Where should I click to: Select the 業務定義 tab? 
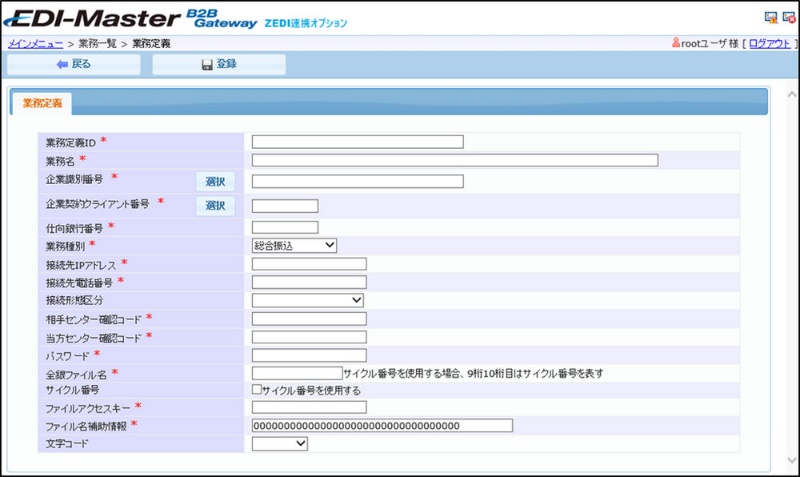[42, 103]
